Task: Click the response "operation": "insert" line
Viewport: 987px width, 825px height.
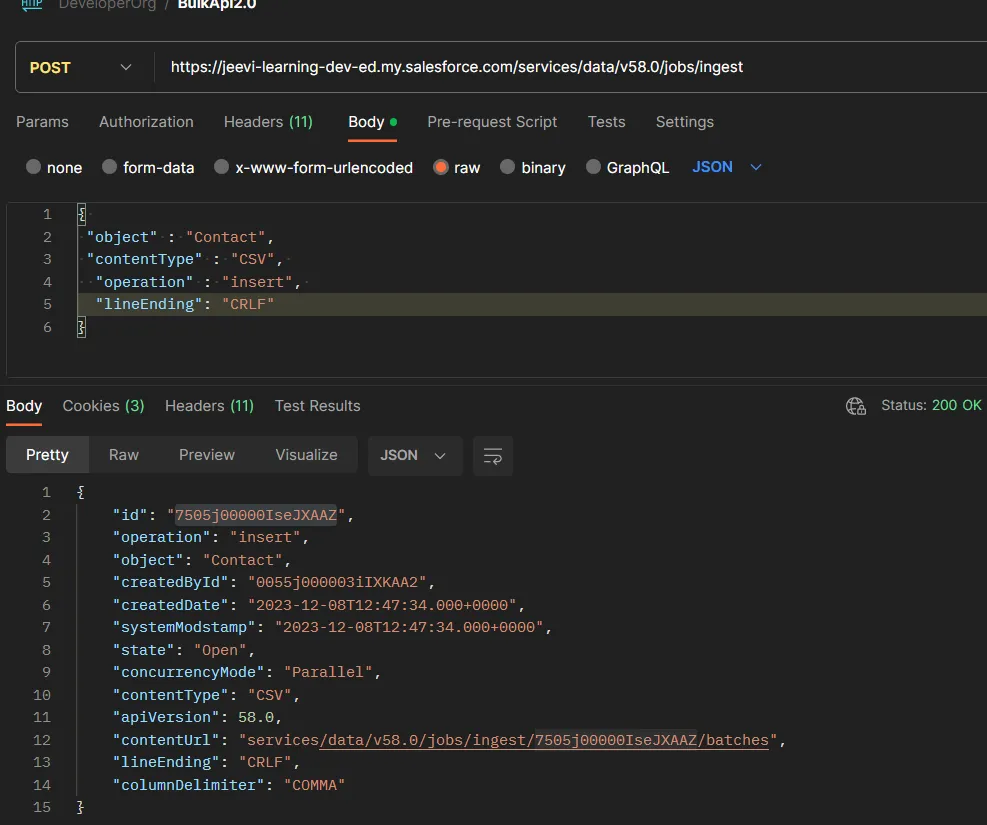Action: (211, 537)
